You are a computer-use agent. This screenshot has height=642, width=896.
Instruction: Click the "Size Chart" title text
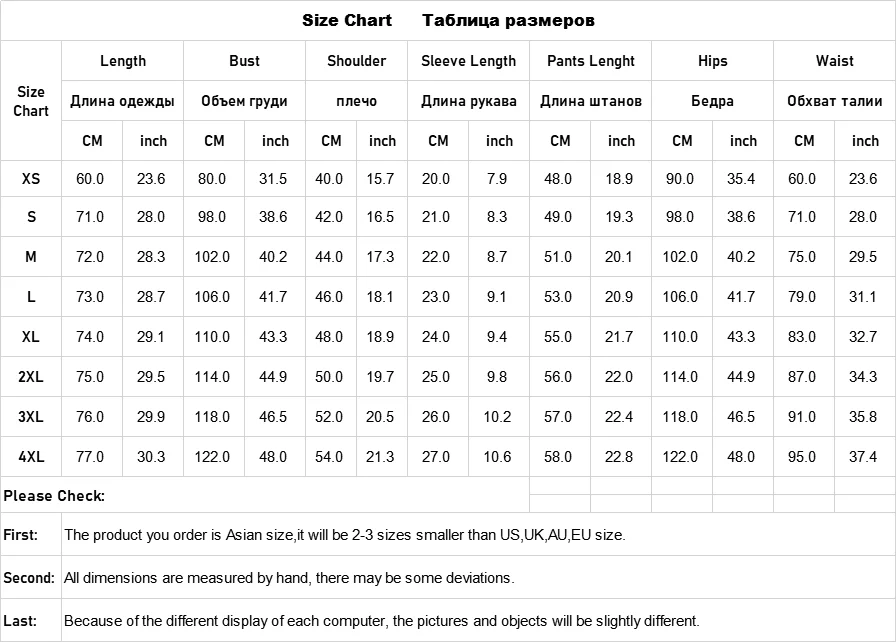347,20
